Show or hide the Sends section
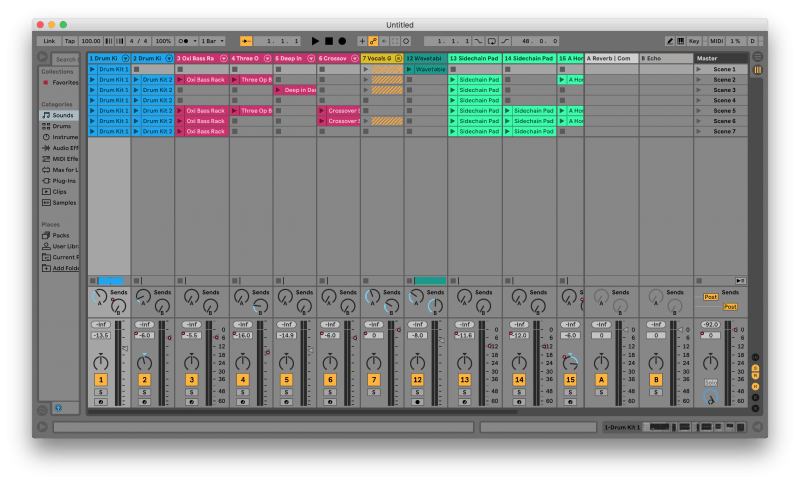The width and height of the screenshot is (800, 484). tap(756, 368)
